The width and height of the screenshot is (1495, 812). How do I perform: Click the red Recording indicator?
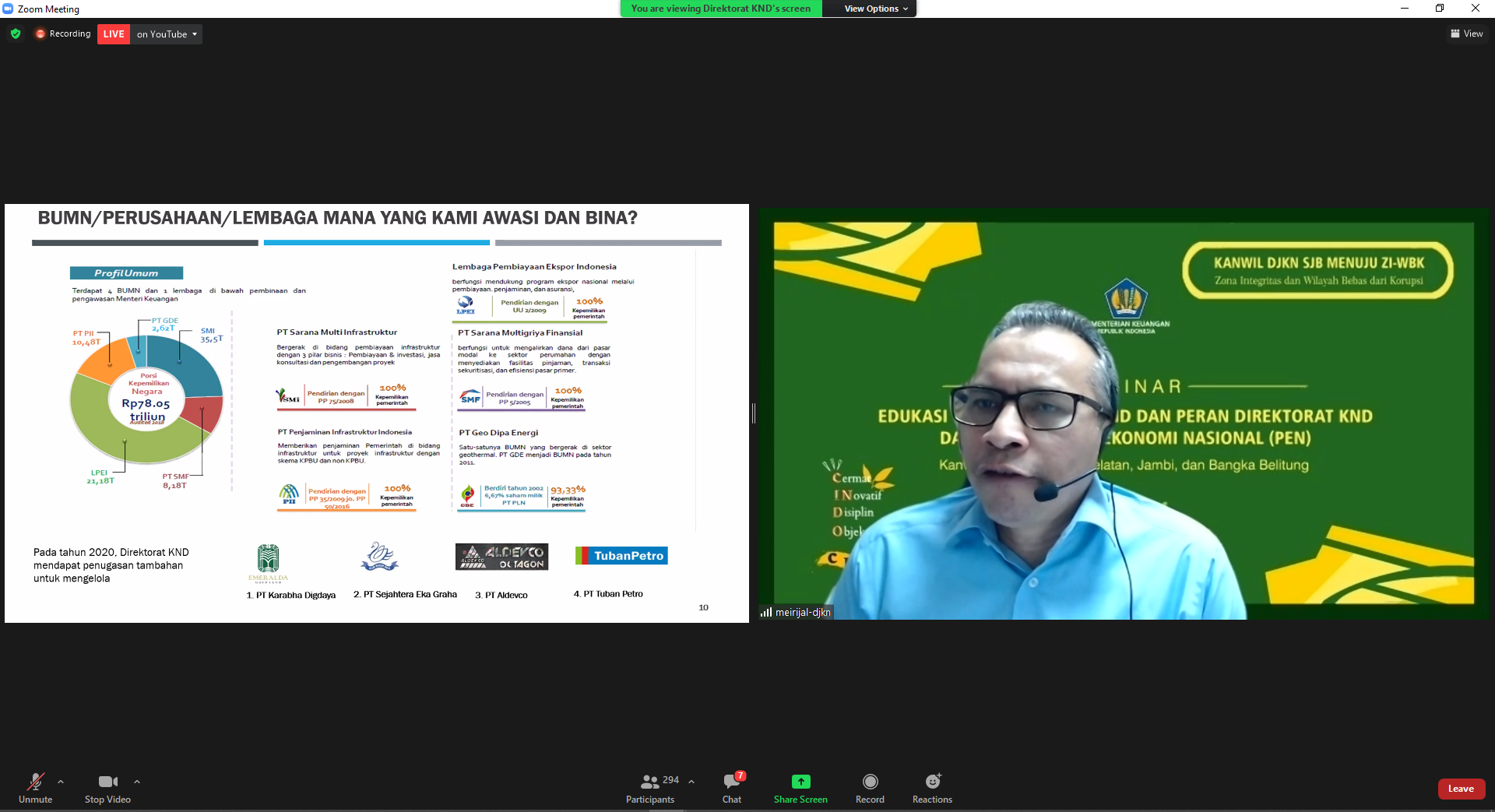(x=63, y=34)
